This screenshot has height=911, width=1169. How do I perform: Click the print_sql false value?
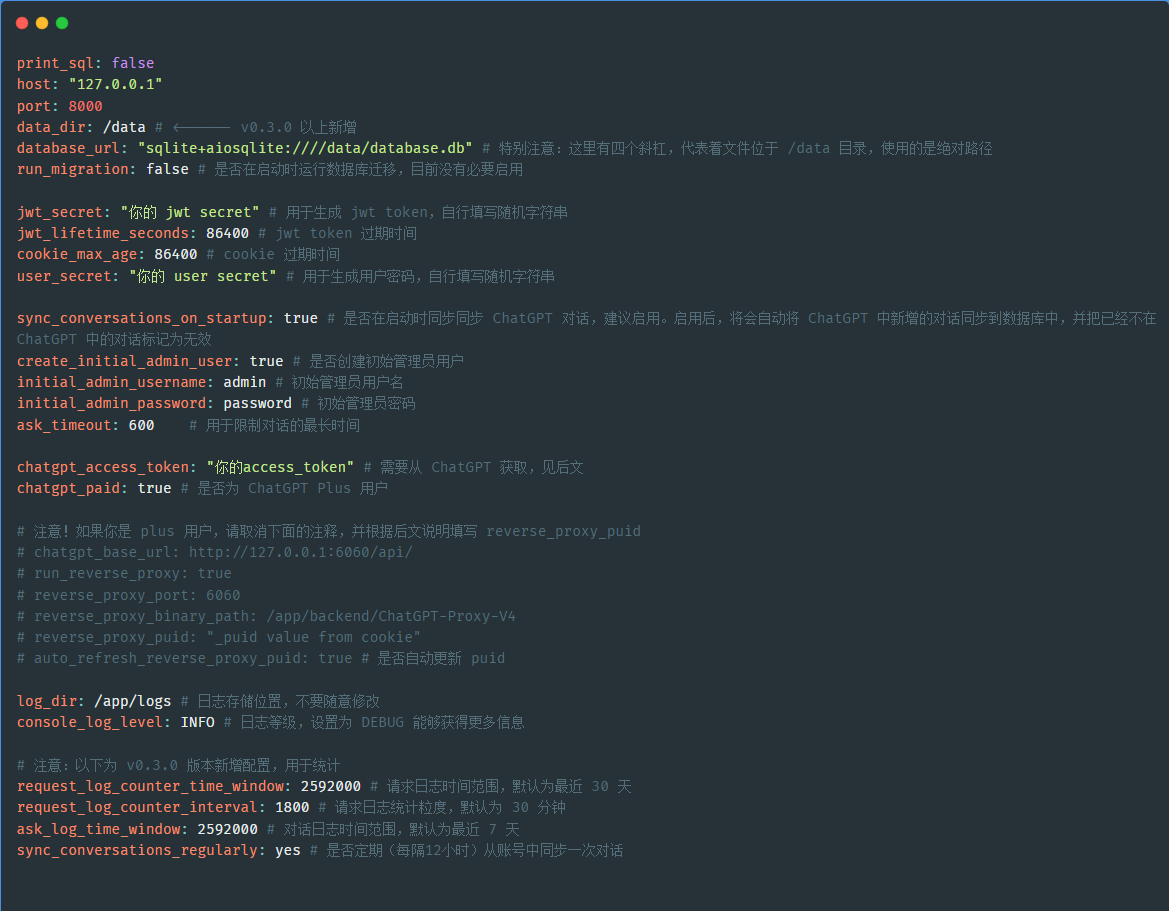(132, 63)
